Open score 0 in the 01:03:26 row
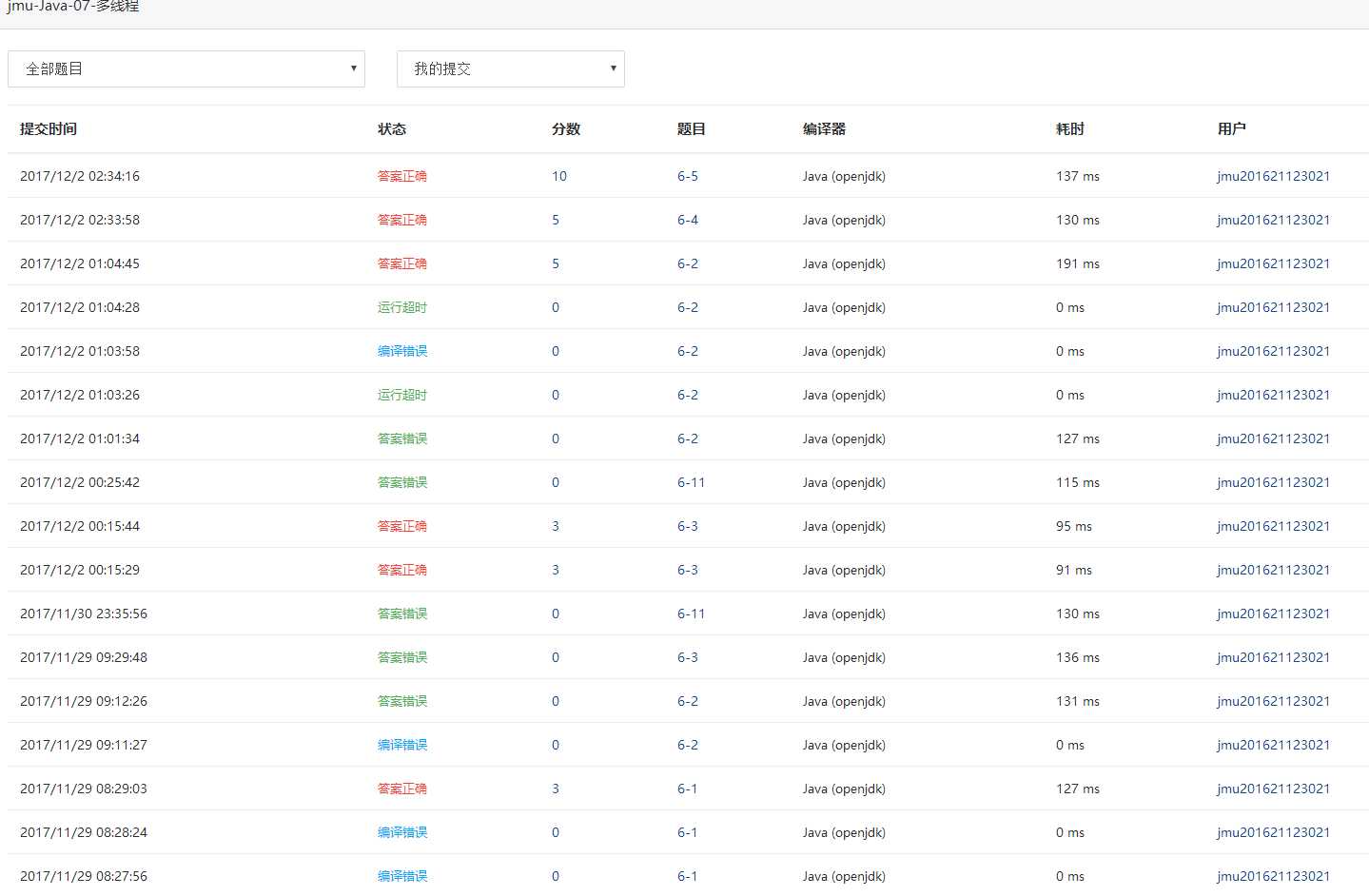The image size is (1369, 896). (x=556, y=395)
